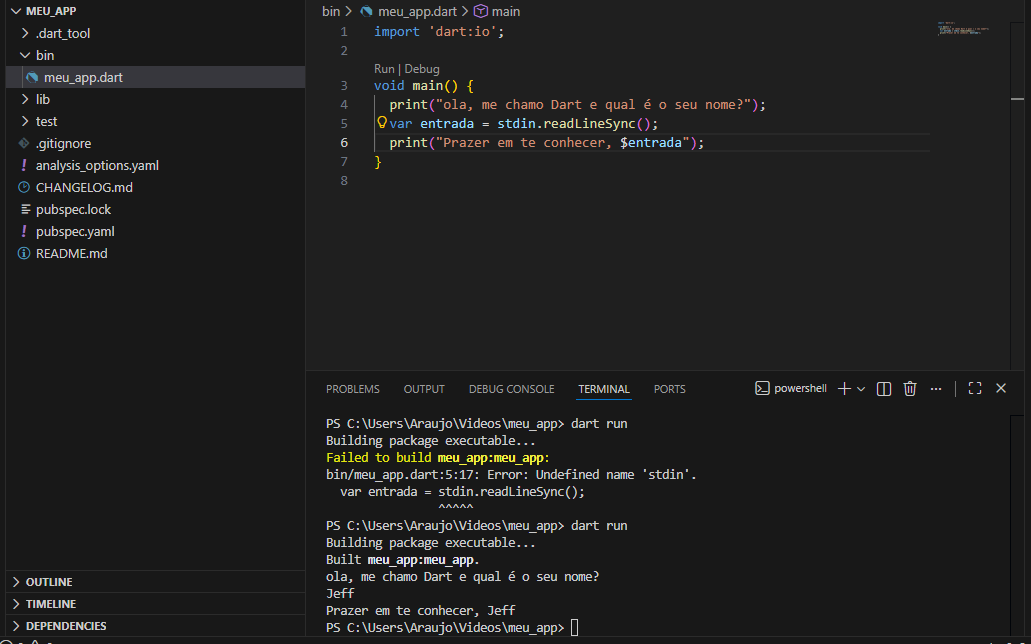Click the powershell terminal icon
The image size is (1031, 644).
(762, 389)
